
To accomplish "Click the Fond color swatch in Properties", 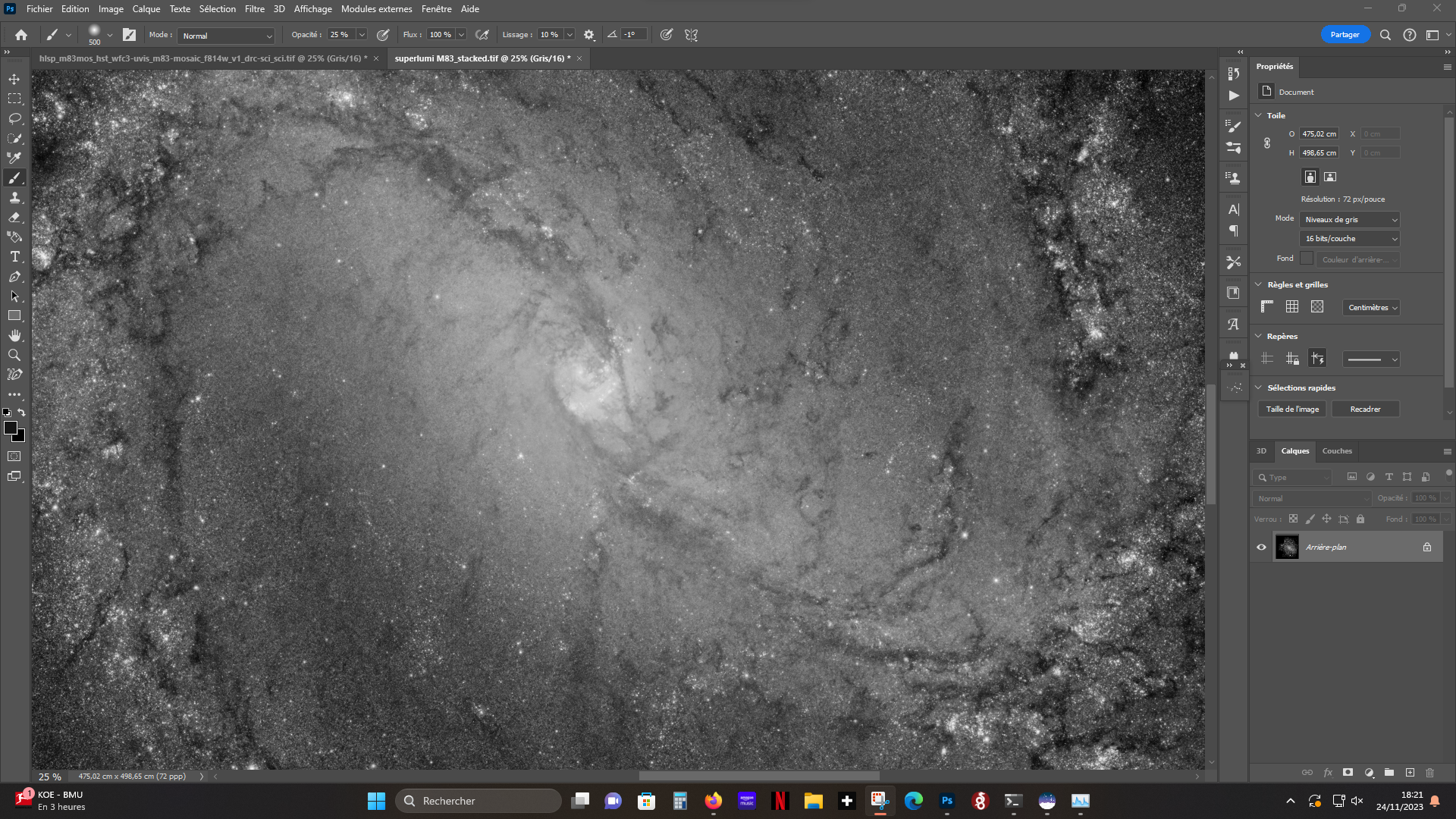I will (x=1306, y=259).
